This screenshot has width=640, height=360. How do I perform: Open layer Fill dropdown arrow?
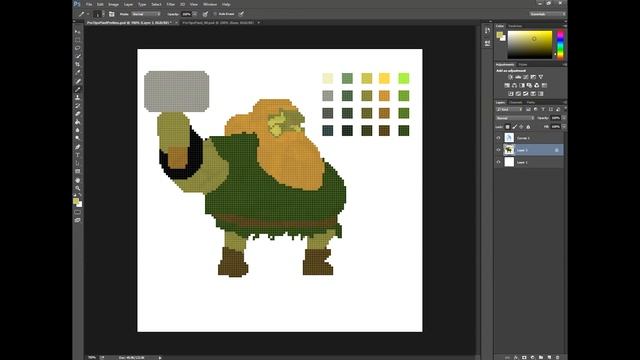pos(564,127)
